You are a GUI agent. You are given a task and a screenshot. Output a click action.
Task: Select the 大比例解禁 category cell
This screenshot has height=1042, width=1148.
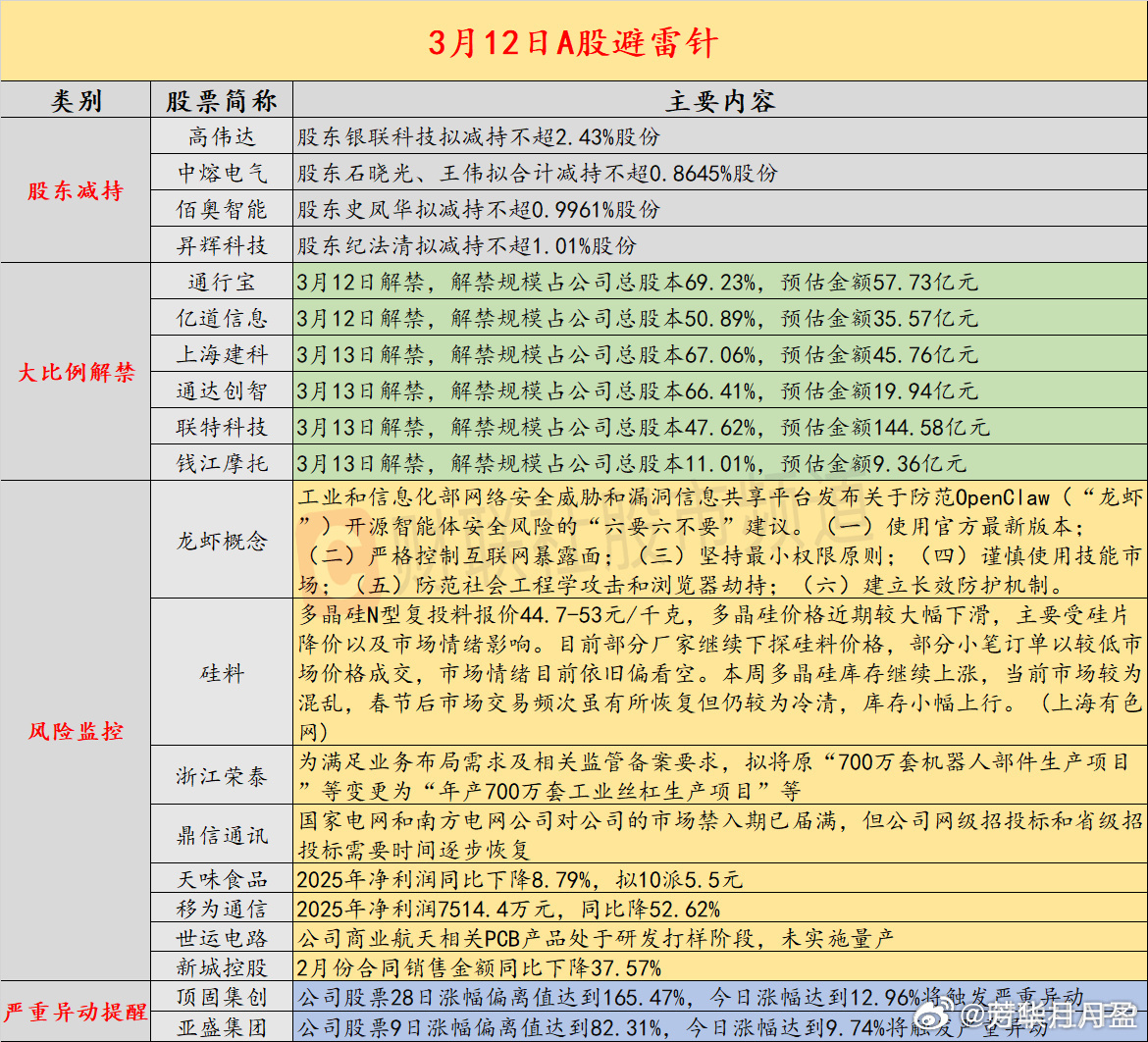tap(75, 372)
